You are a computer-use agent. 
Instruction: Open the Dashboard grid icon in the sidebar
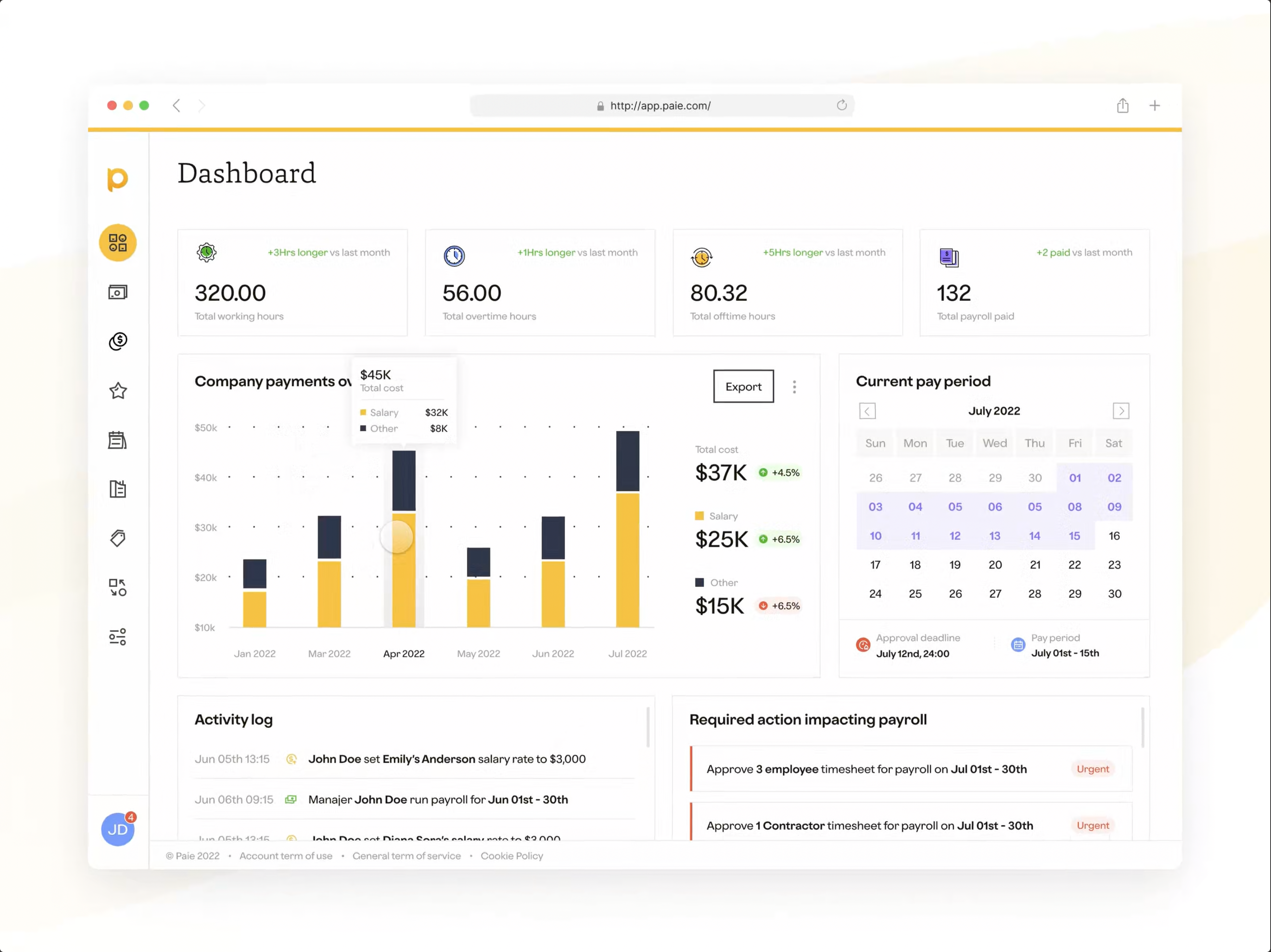(118, 243)
